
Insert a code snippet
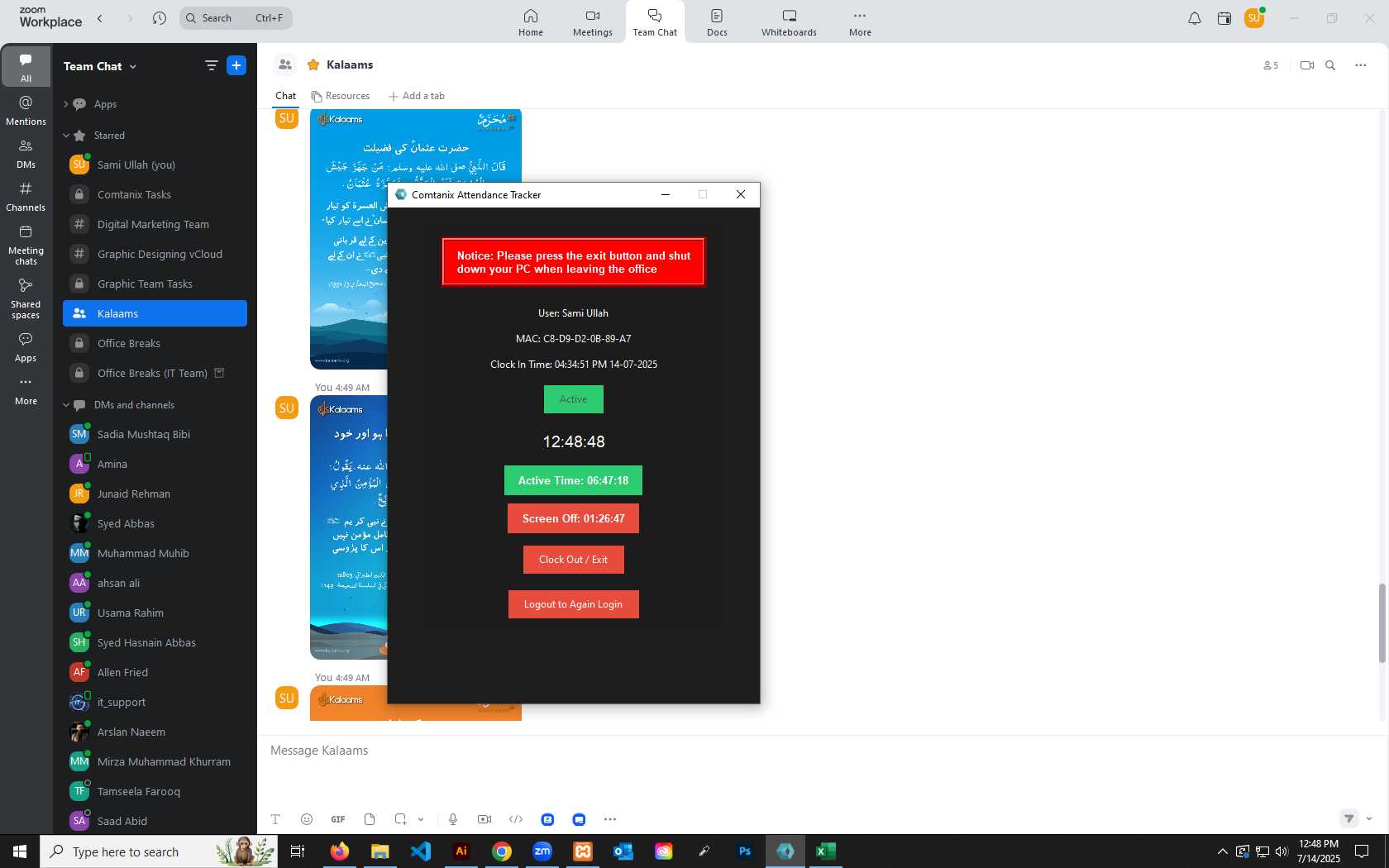pos(516,819)
